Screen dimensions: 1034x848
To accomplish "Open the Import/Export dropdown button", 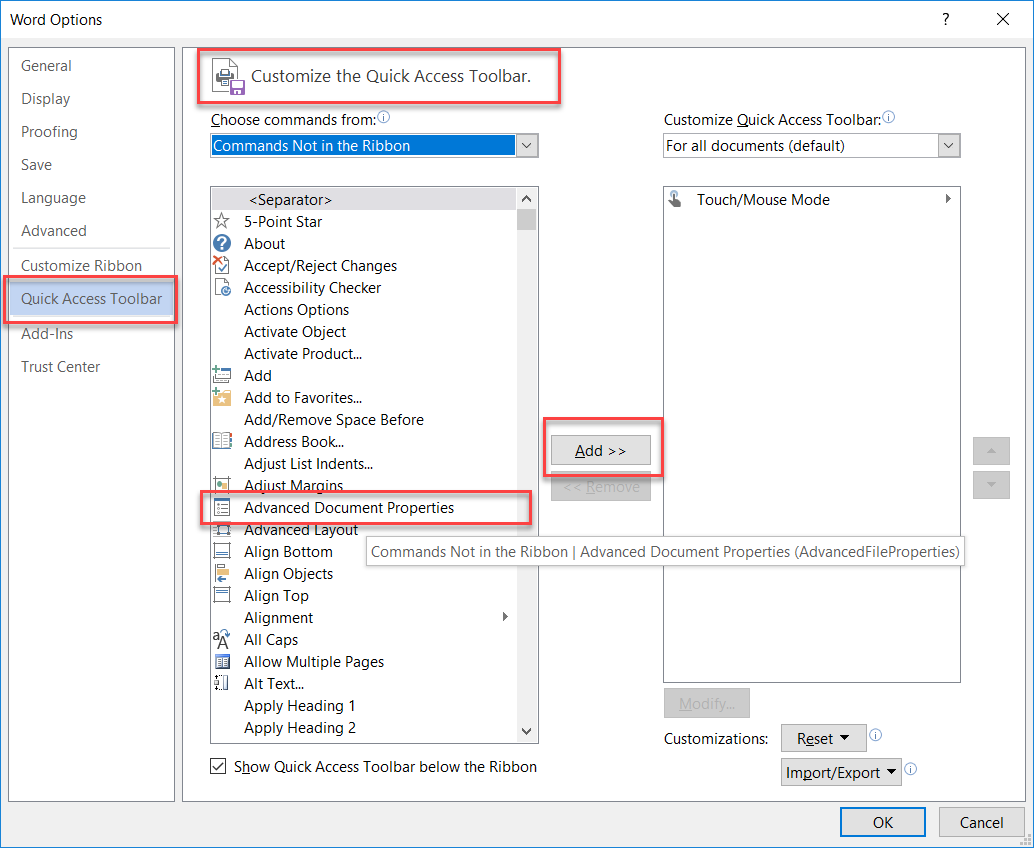I will coord(841,772).
